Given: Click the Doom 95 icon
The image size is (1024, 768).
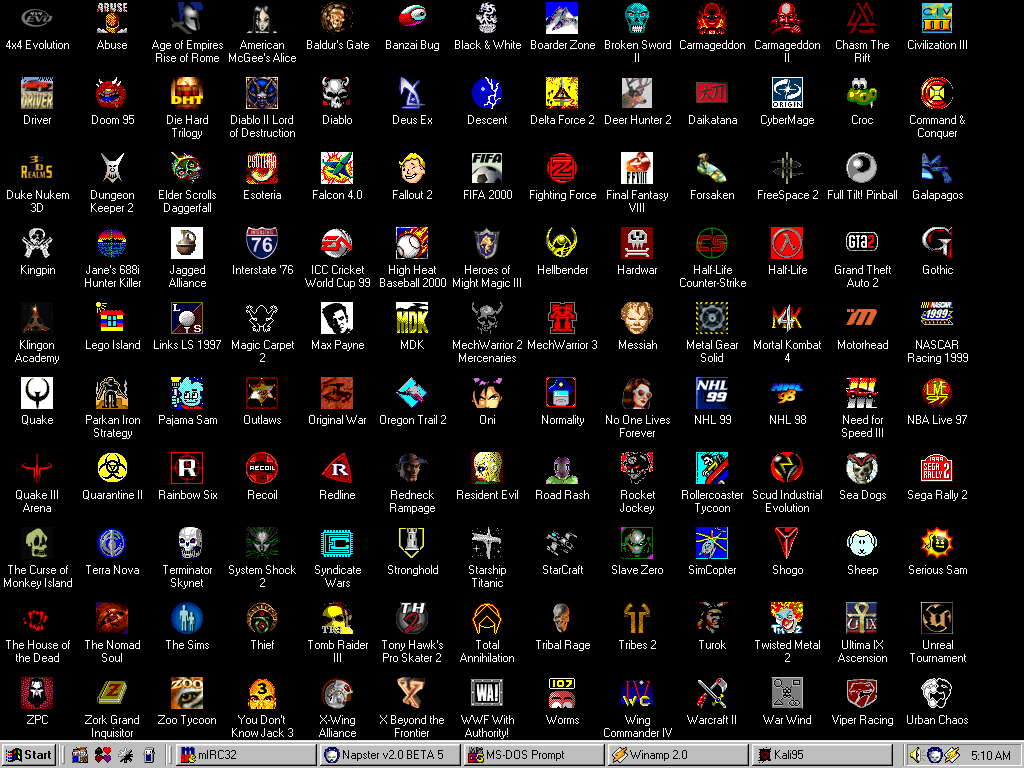Looking at the screenshot, I should [112, 93].
